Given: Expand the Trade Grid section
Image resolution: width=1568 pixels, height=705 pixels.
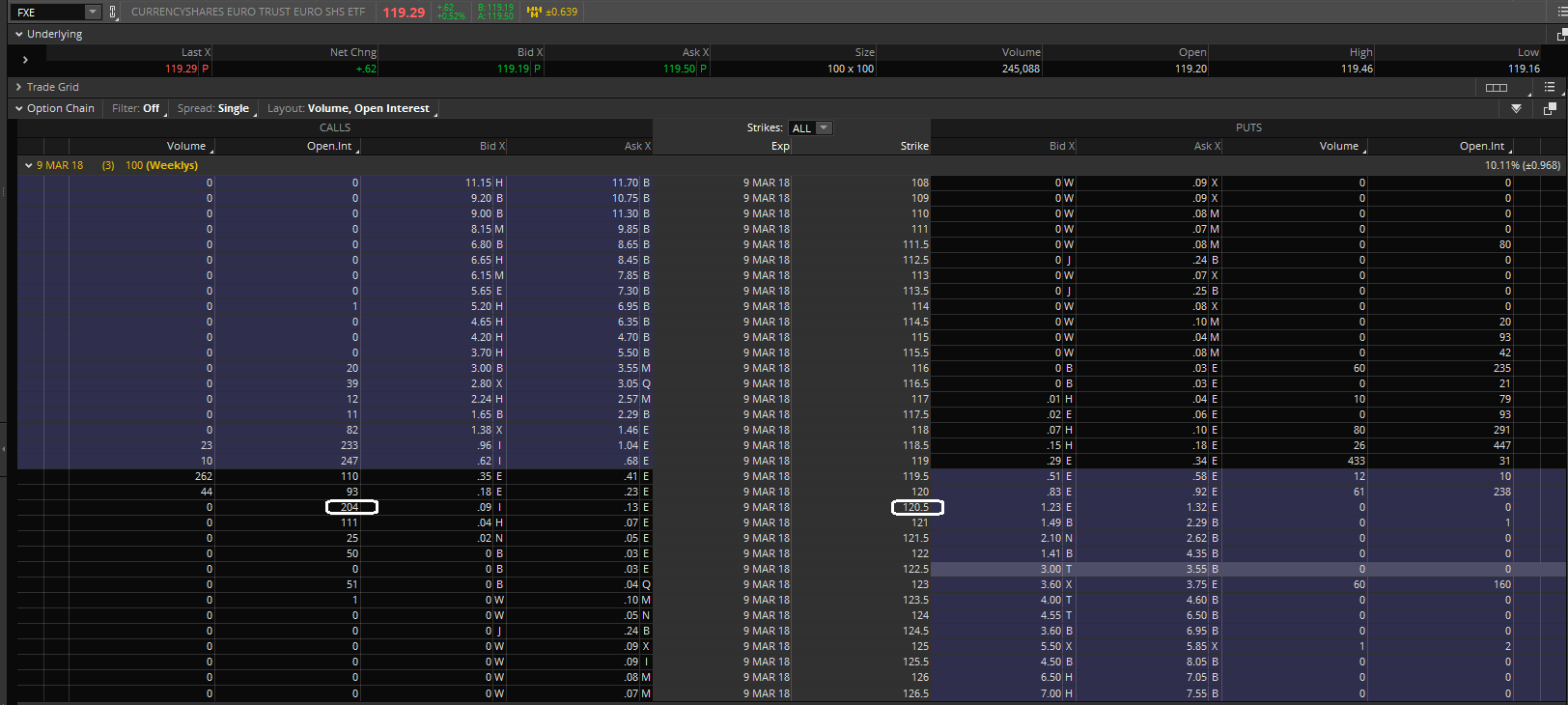Looking at the screenshot, I should (19, 87).
